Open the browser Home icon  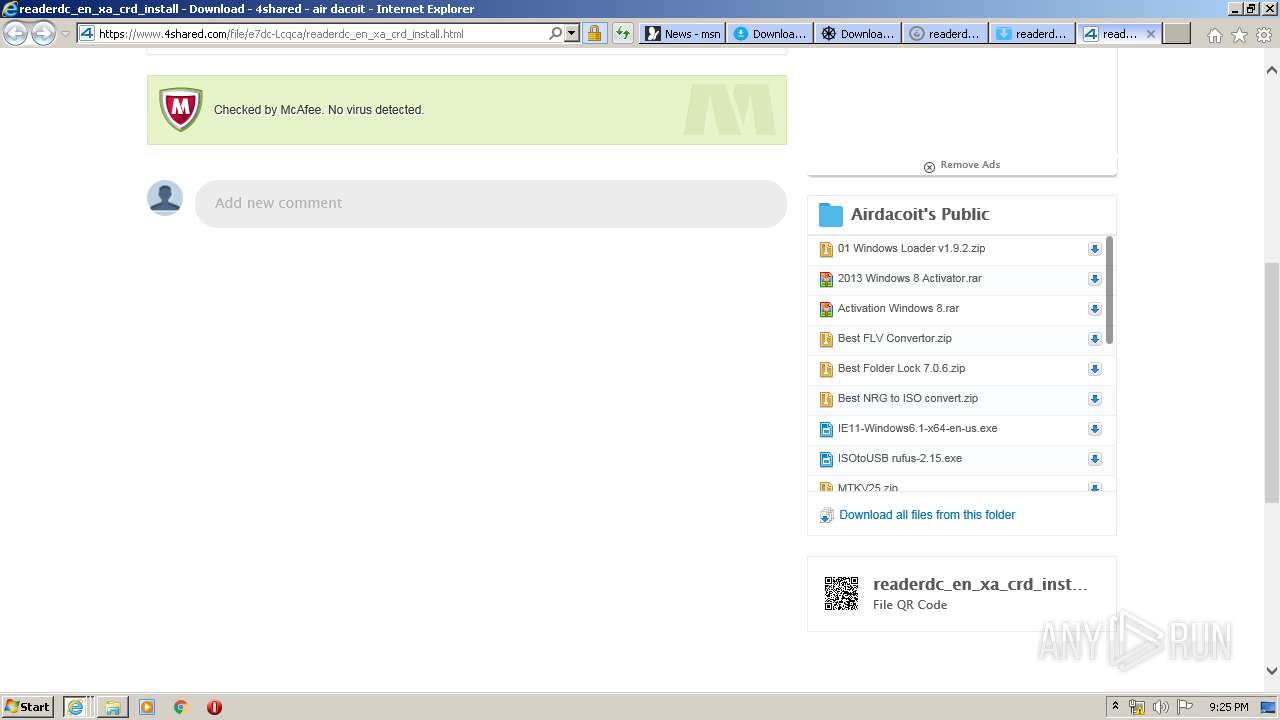coord(1214,35)
